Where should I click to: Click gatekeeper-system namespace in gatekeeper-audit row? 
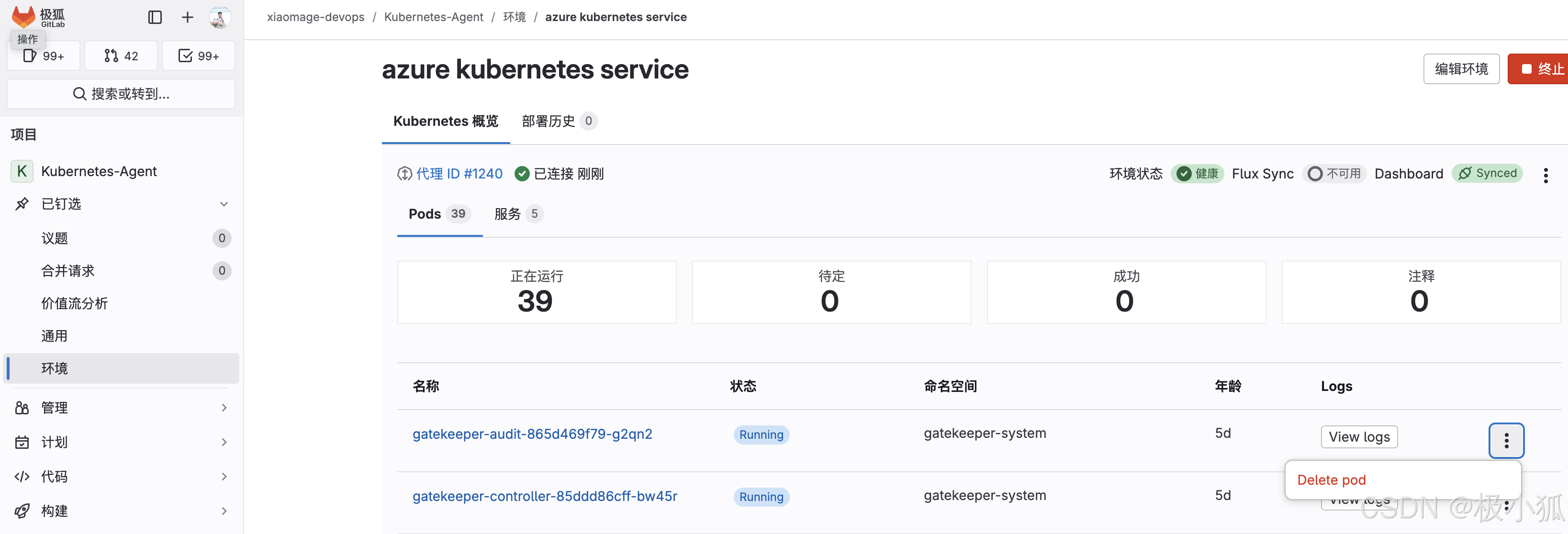(x=984, y=434)
